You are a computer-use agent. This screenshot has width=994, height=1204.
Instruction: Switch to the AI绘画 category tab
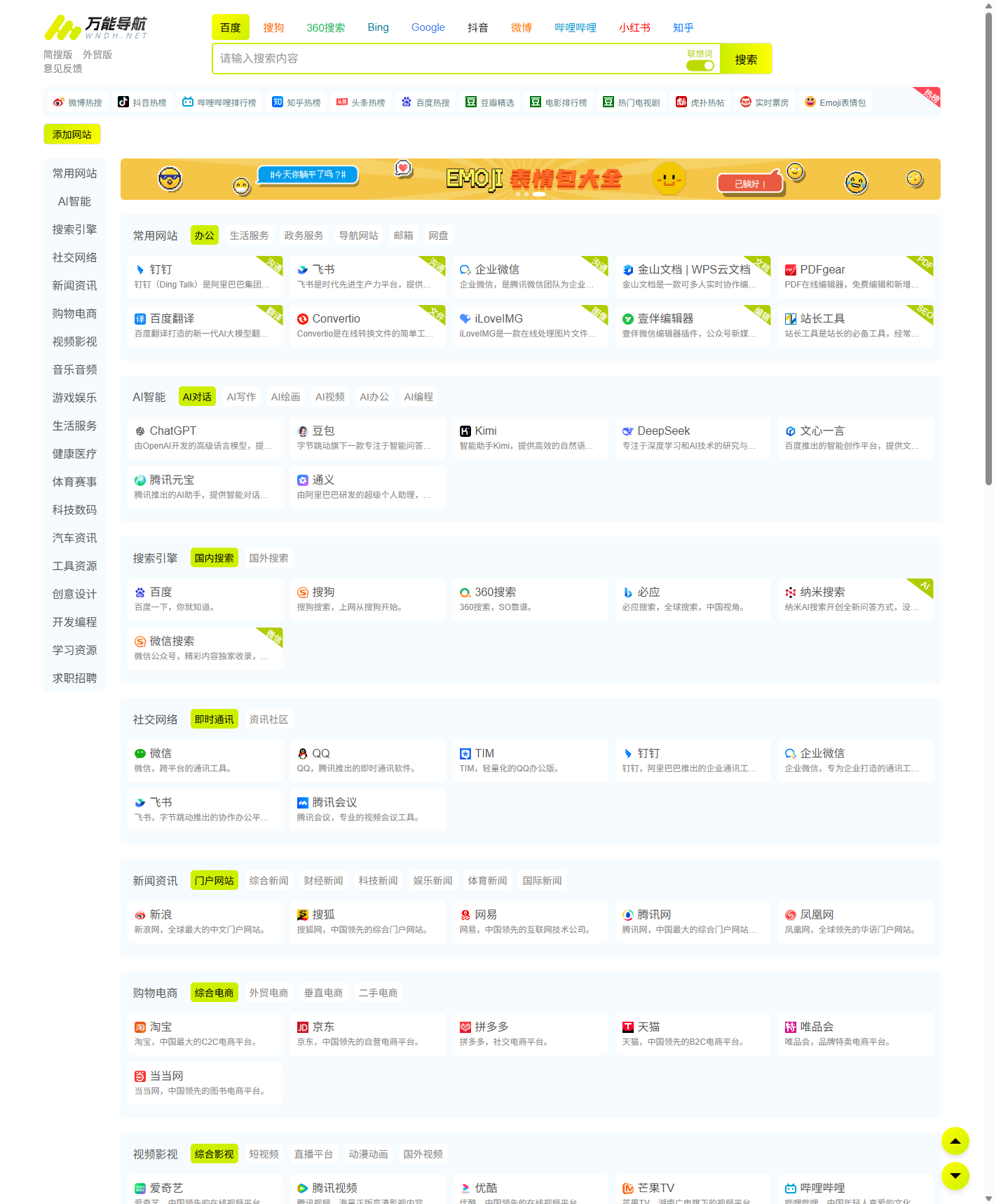(285, 397)
